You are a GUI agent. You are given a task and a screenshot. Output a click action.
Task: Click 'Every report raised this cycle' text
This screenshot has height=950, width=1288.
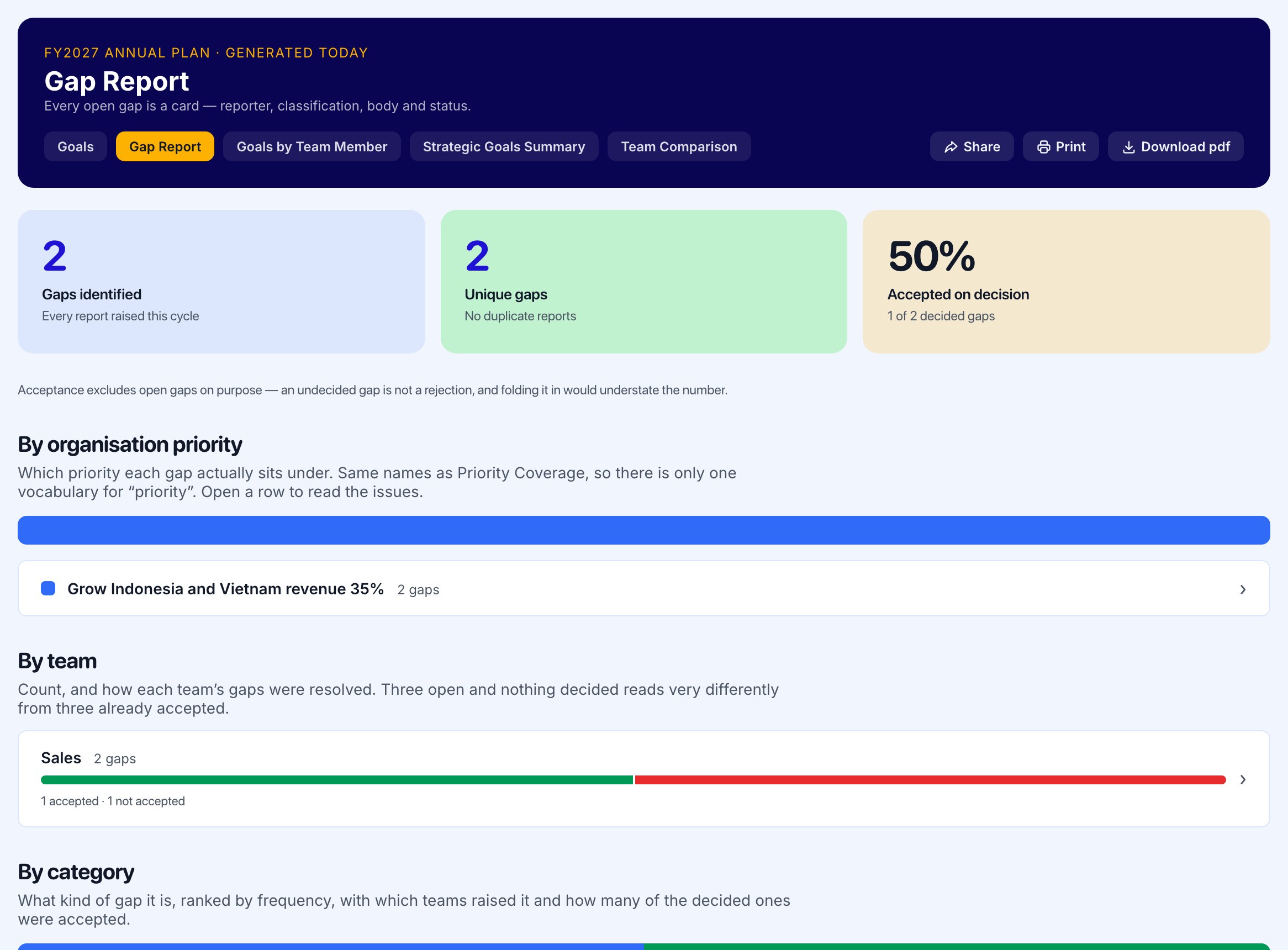[x=120, y=316]
